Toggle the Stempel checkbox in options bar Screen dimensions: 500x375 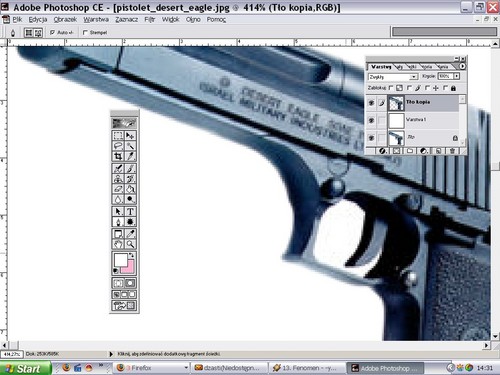[85, 32]
